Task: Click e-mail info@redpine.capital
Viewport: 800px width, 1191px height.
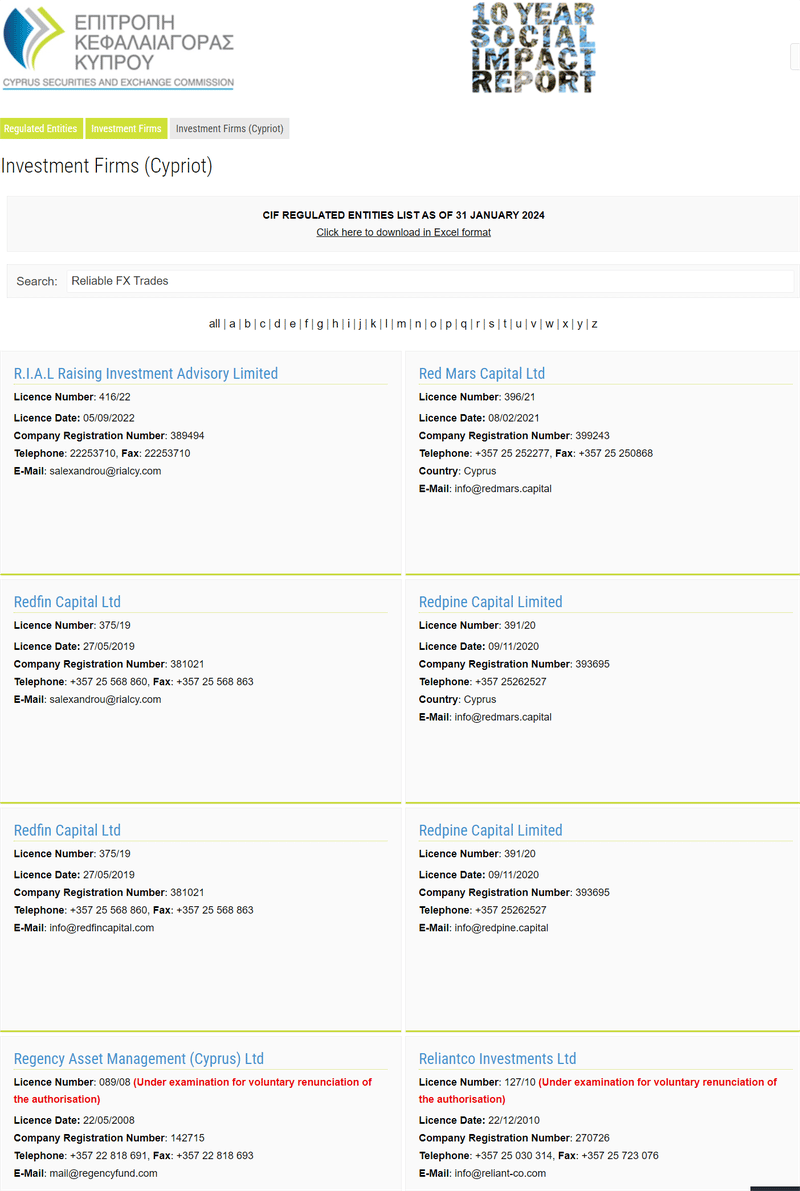Action: coord(501,928)
